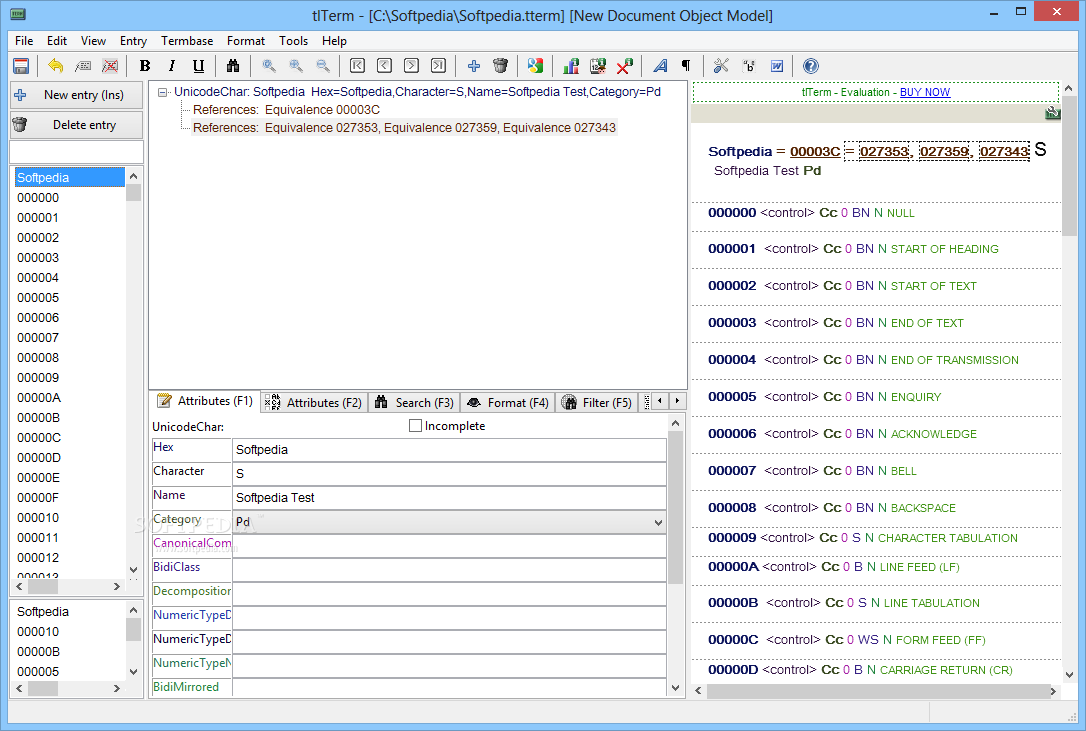1086x731 pixels.
Task: Toggle the Incomplete checkbox
Action: coord(416,426)
